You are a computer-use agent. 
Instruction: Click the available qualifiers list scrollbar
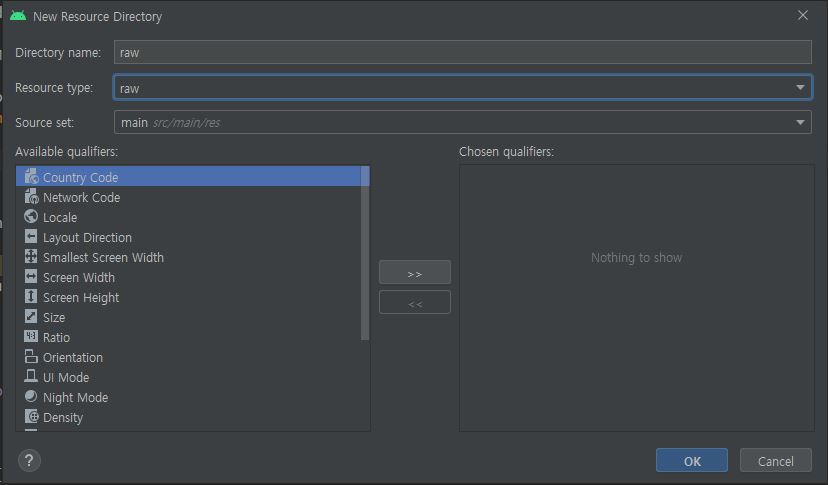click(365, 253)
